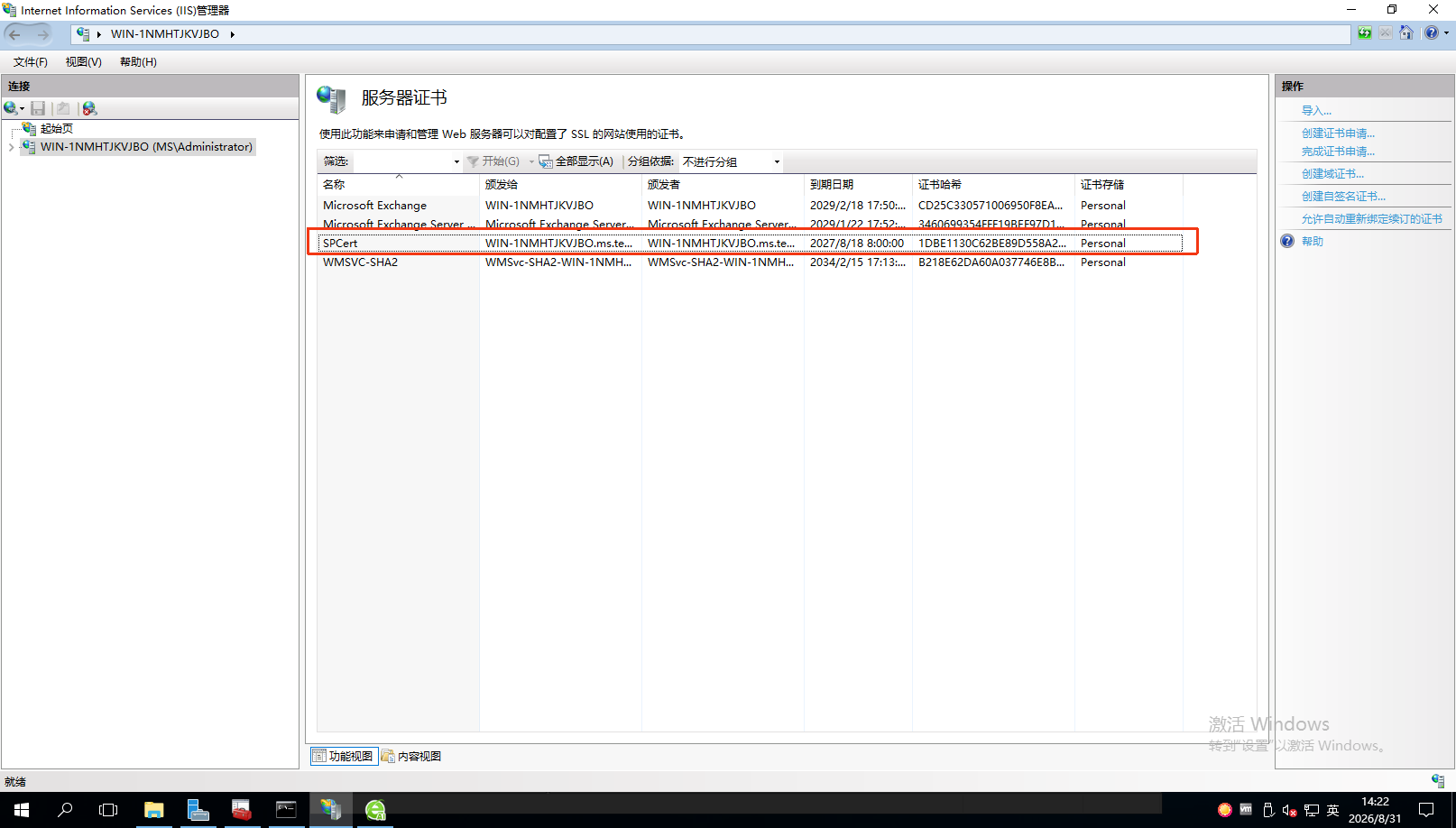Click the 导入... action link
This screenshot has height=828, width=1456.
1316,111
